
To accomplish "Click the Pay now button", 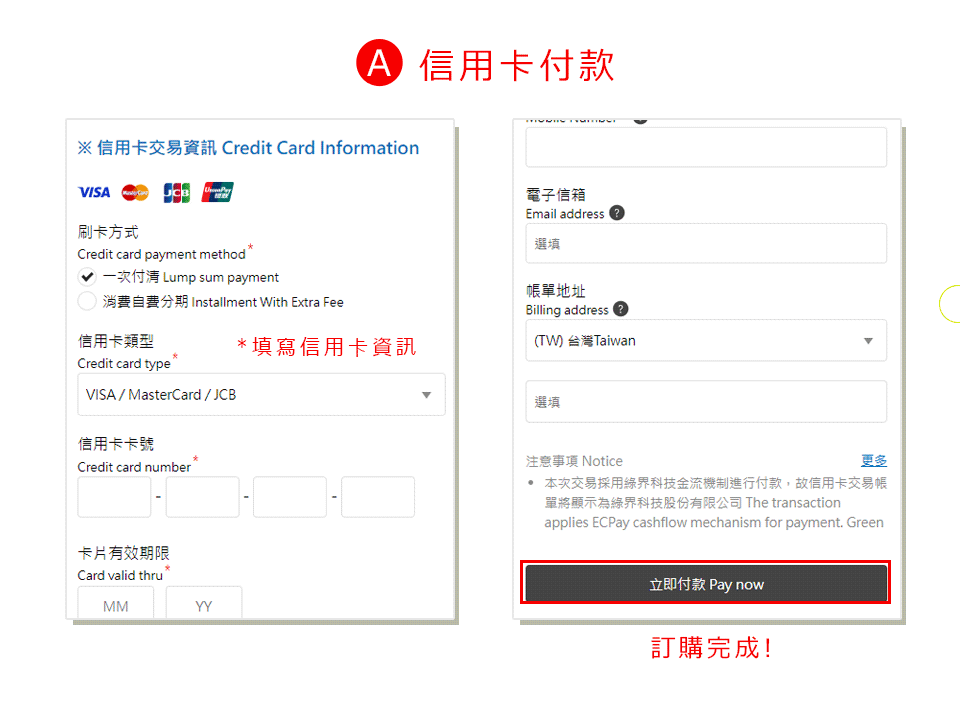I will tap(706, 584).
